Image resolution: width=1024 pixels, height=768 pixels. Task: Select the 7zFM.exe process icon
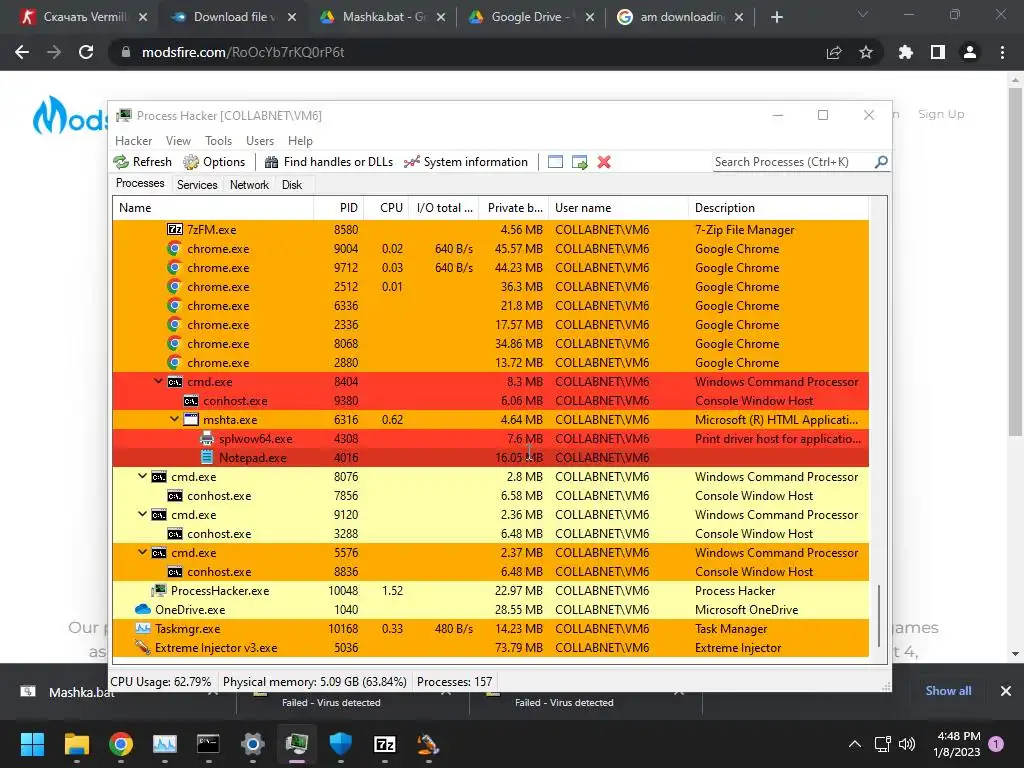pos(175,229)
